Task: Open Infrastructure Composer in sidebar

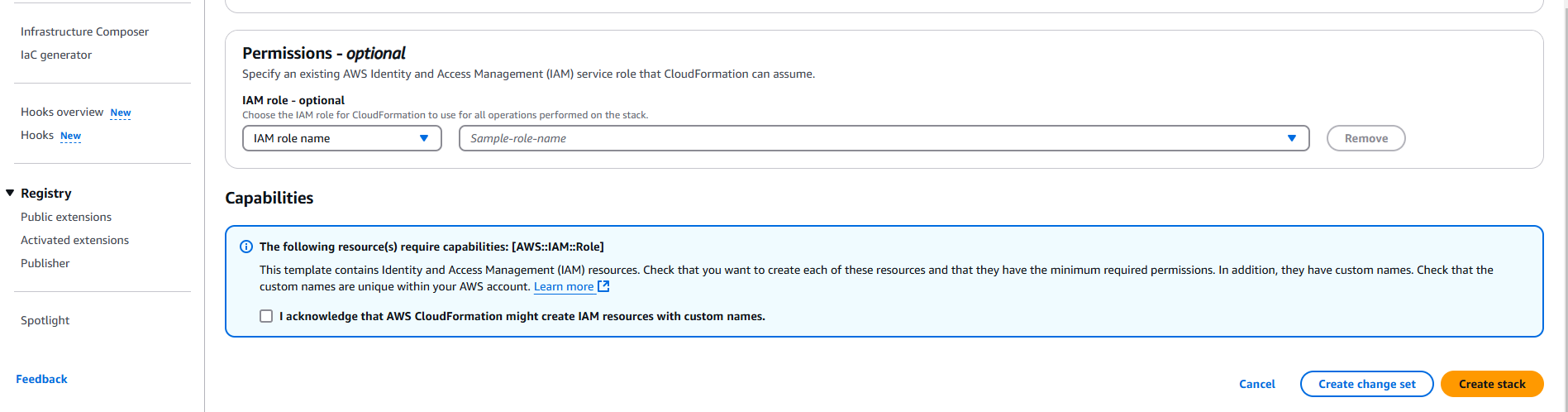Action: click(84, 31)
